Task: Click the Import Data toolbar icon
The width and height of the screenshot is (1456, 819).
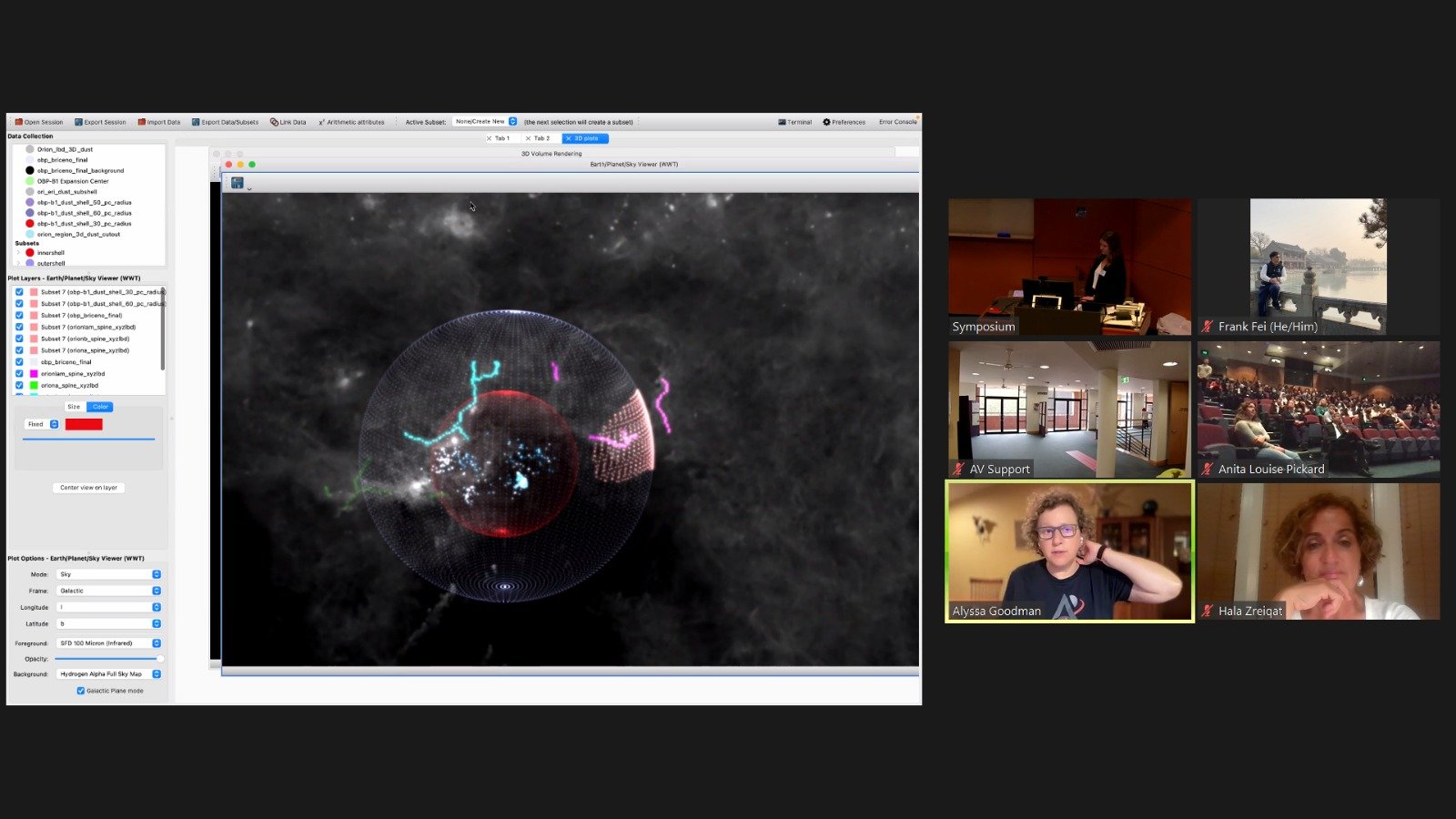Action: [x=142, y=122]
